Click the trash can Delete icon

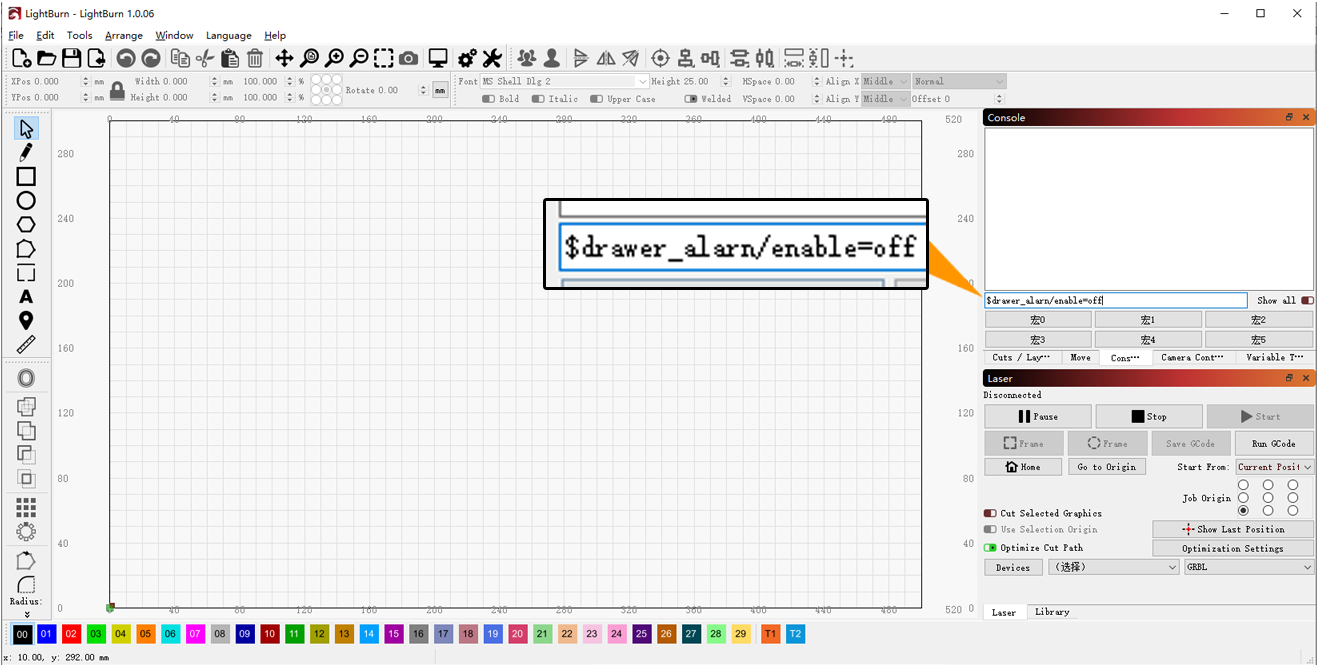pyautogui.click(x=255, y=59)
